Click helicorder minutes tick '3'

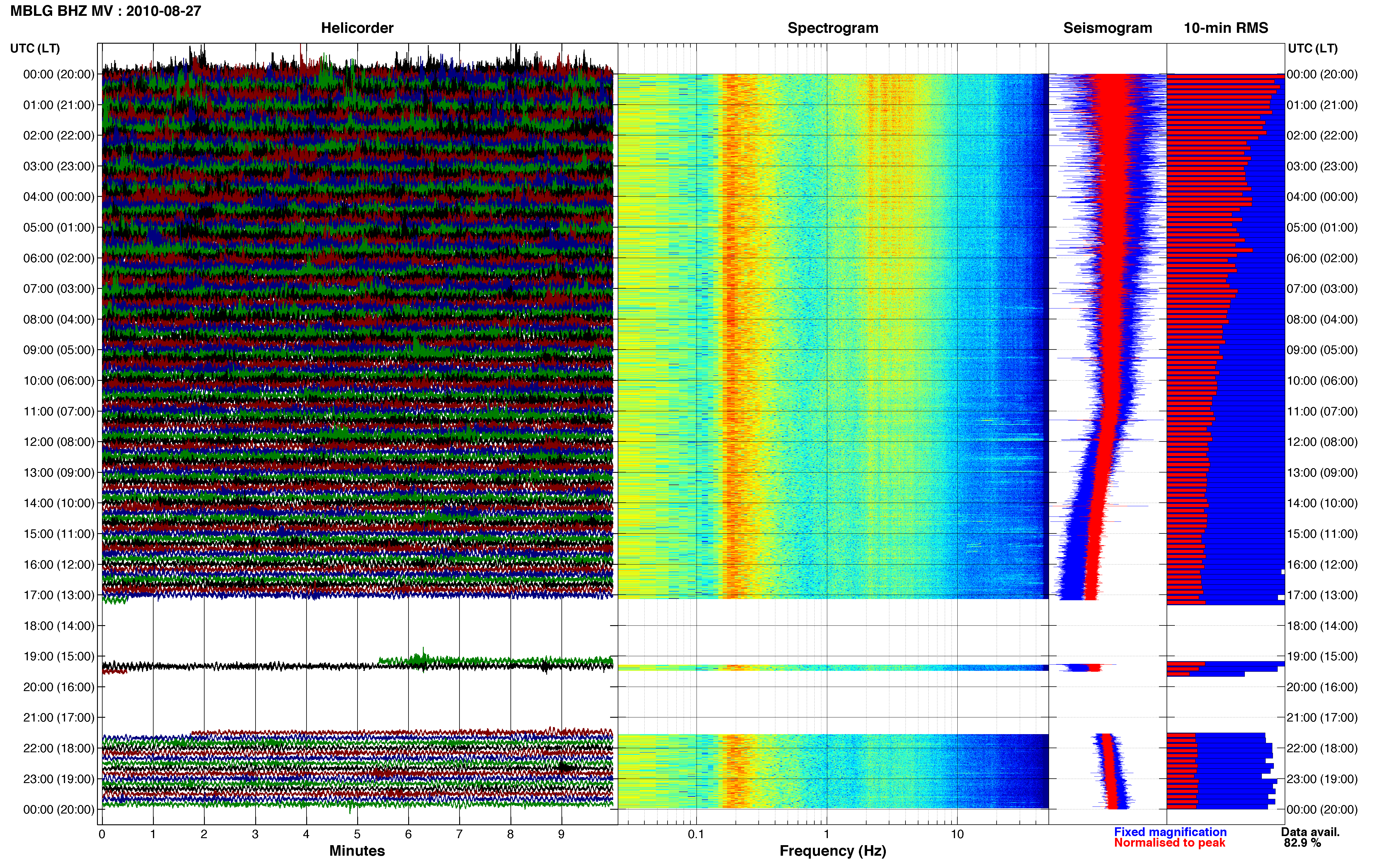point(255,835)
